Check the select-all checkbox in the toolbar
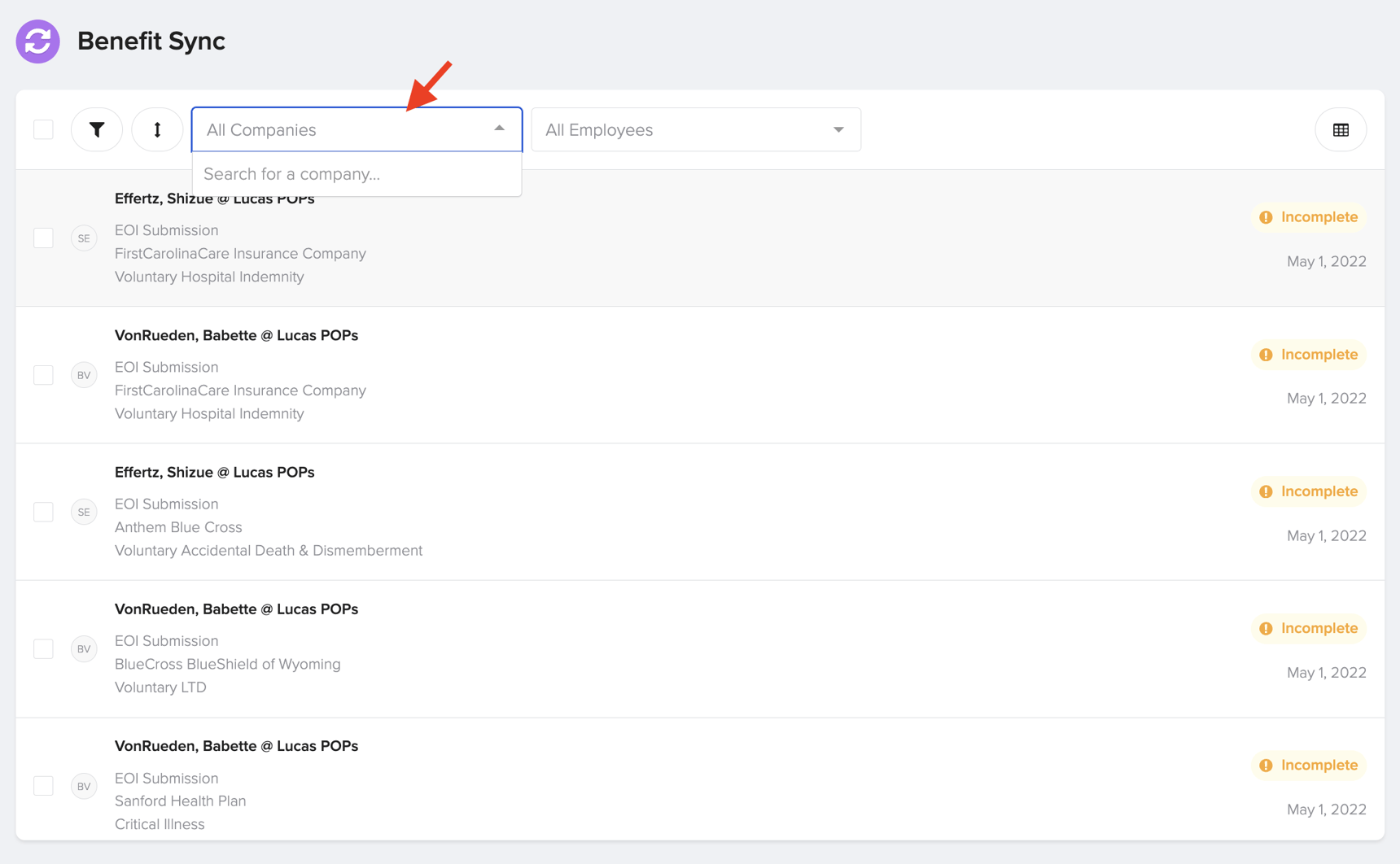Image resolution: width=1400 pixels, height=864 pixels. 42,129
